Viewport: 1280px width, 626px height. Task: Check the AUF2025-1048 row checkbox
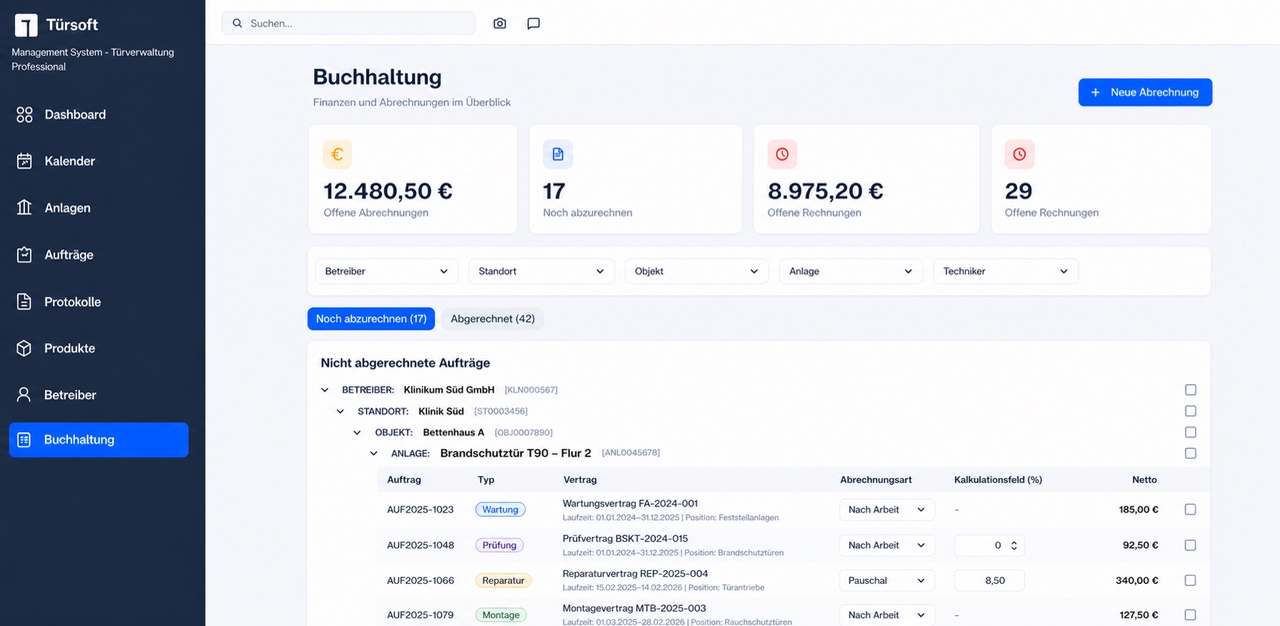[1190, 545]
